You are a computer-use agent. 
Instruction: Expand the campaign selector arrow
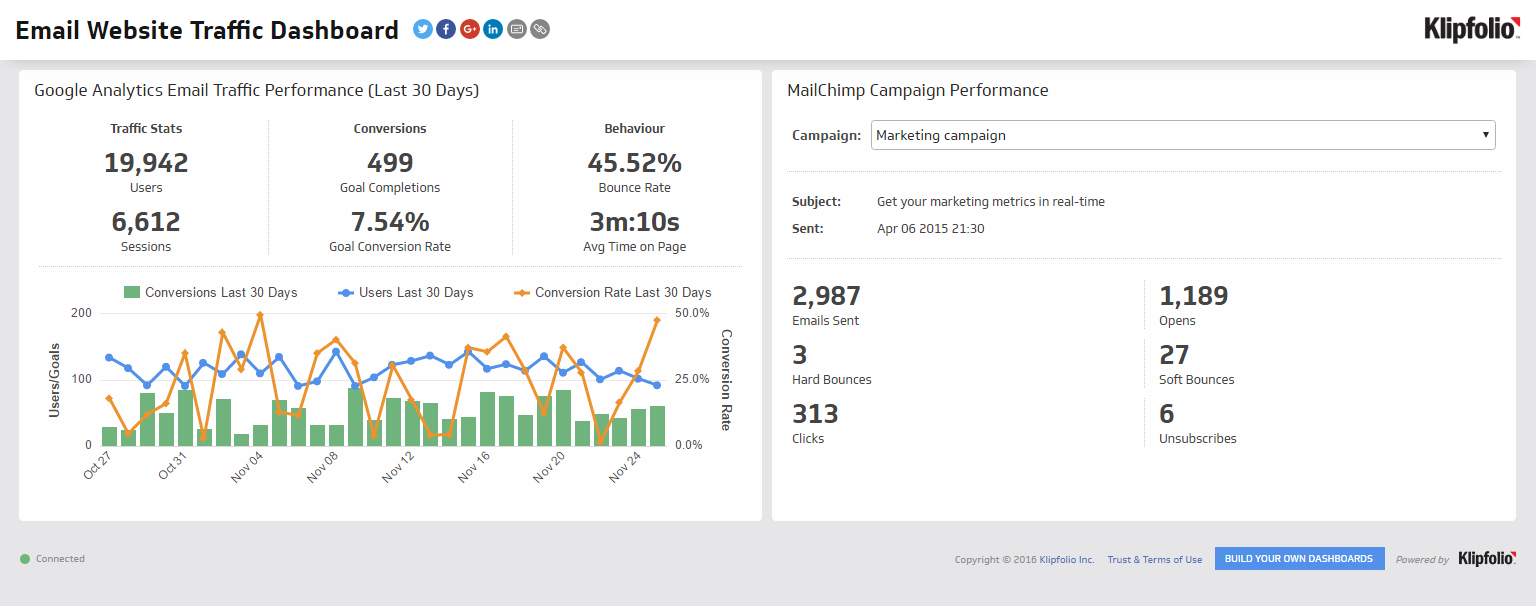(x=1484, y=135)
